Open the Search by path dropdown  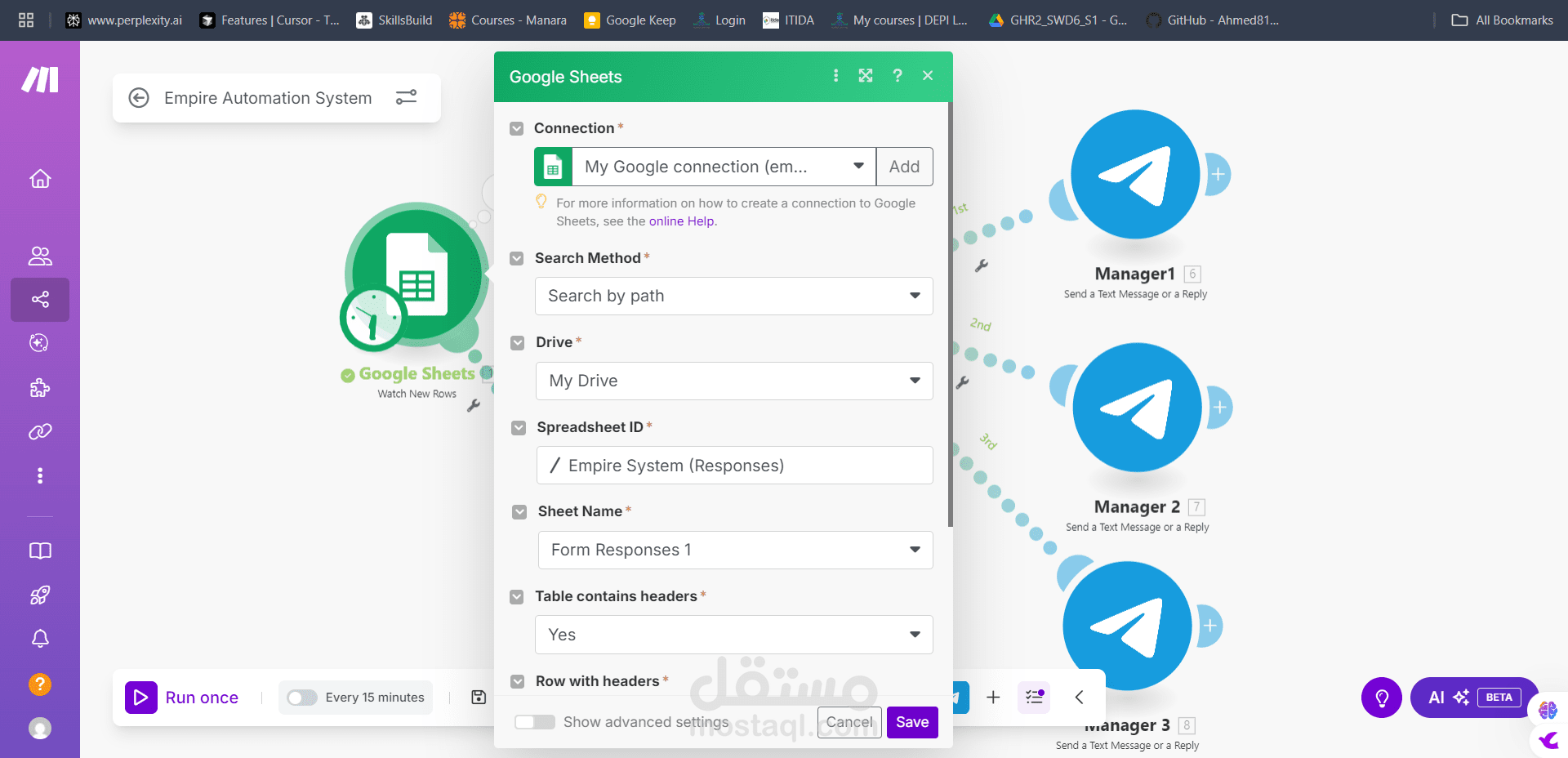tap(733, 296)
